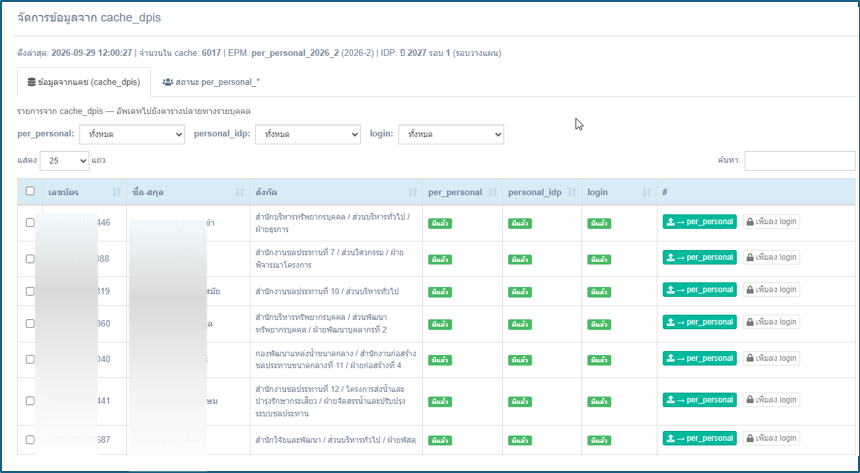
Task: Push ฝ่ายพัฒนาบุคลากรที่ 2 row to per_personal
Action: (x=699, y=322)
